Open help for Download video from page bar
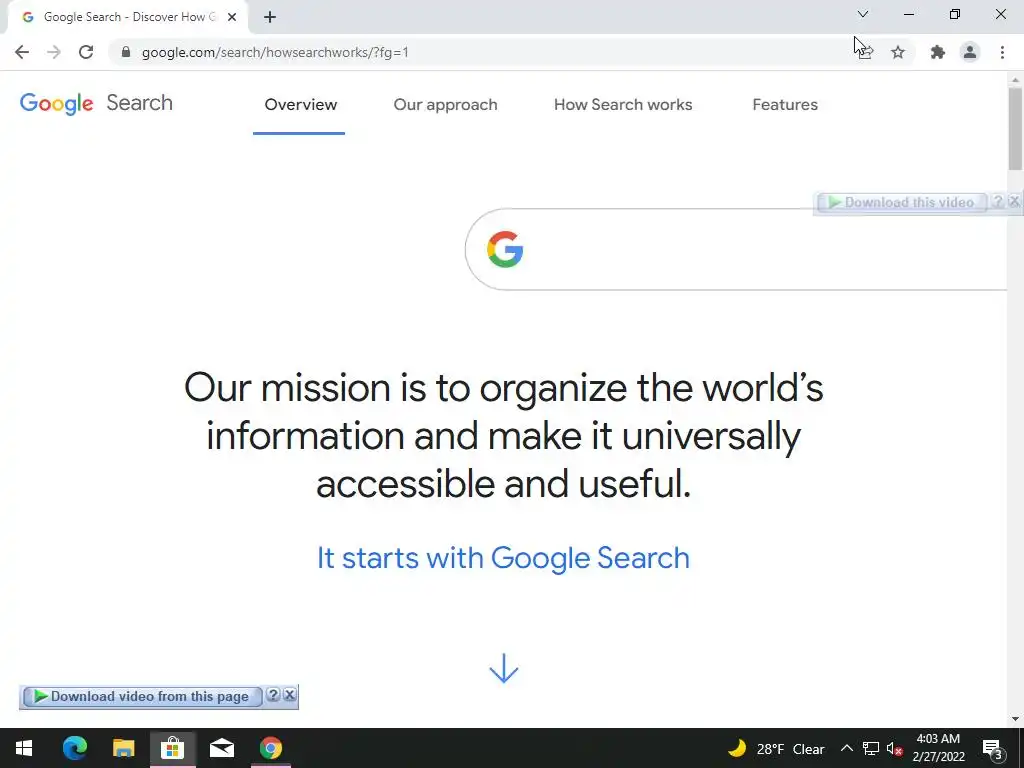1024x768 pixels. pyautogui.click(x=273, y=695)
